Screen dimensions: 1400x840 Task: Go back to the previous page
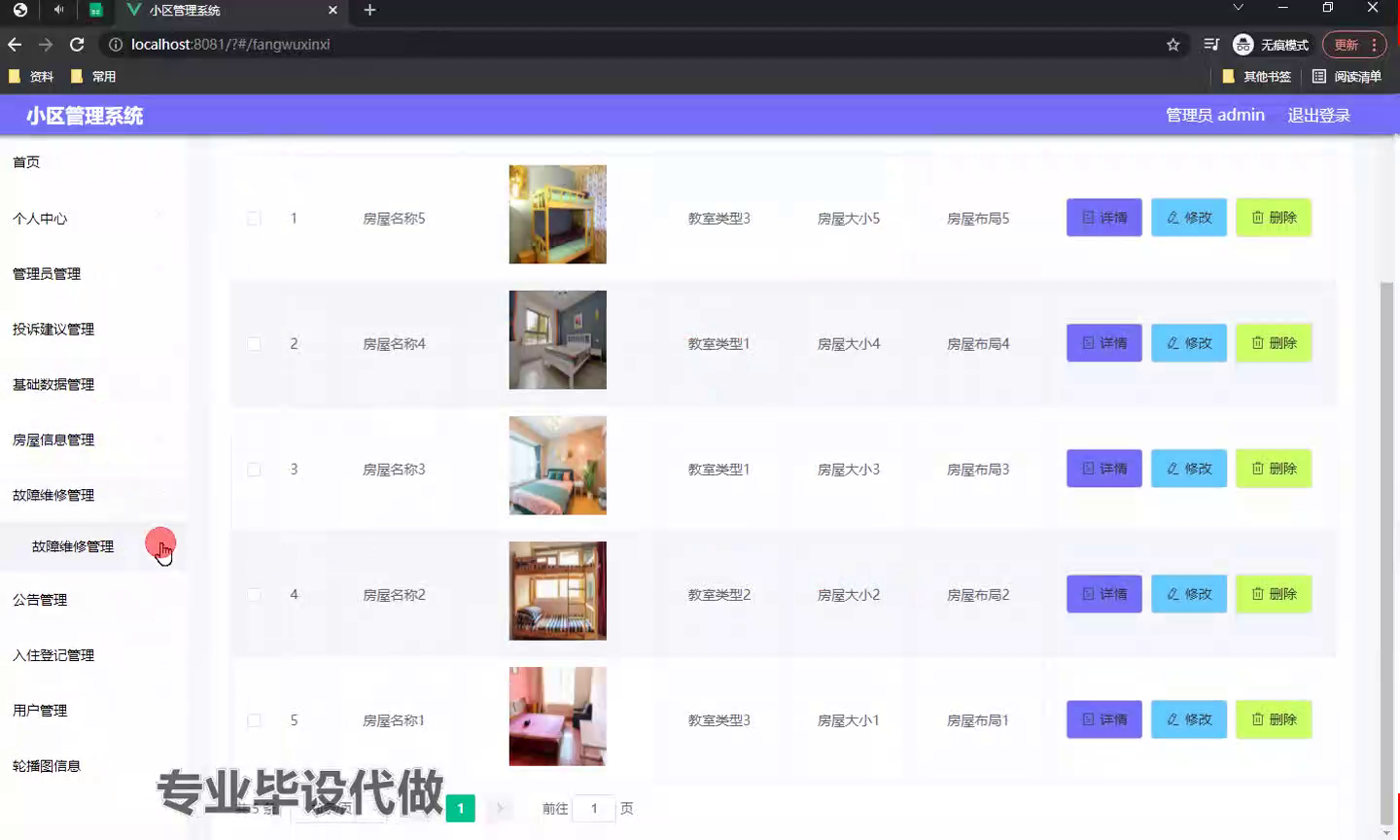(15, 45)
